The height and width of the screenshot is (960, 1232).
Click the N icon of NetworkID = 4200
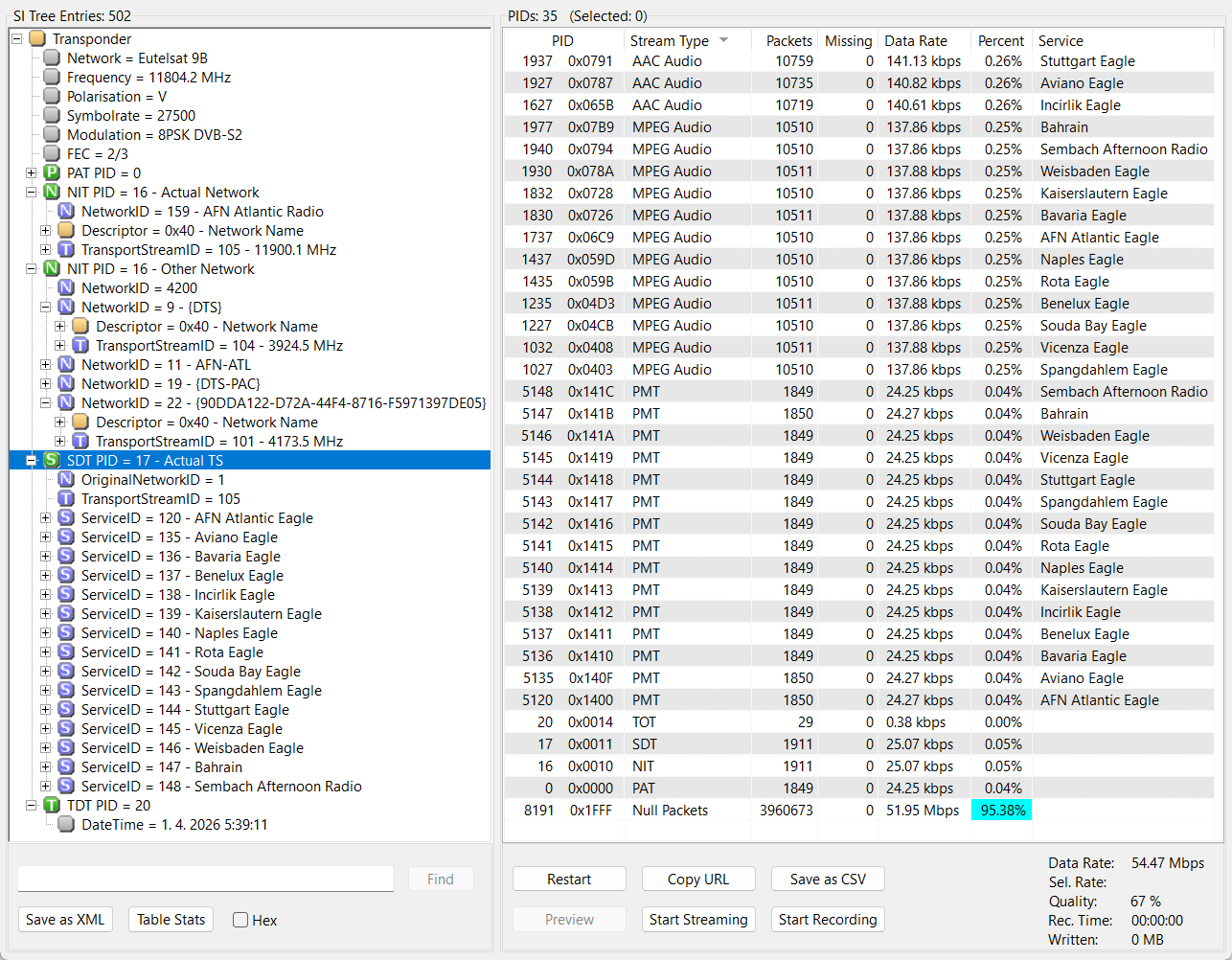tap(66, 288)
